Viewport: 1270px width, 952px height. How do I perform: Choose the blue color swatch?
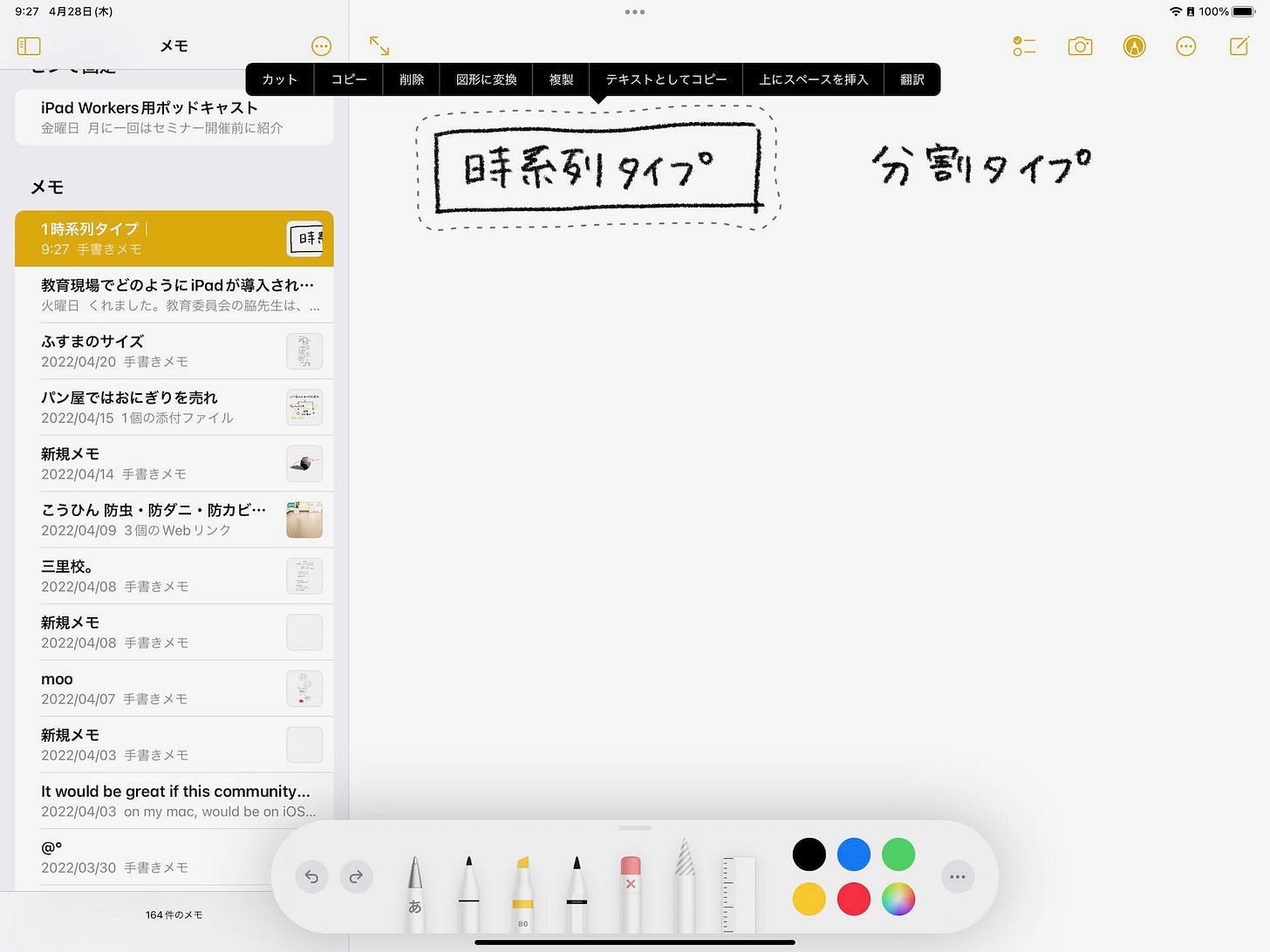[854, 854]
